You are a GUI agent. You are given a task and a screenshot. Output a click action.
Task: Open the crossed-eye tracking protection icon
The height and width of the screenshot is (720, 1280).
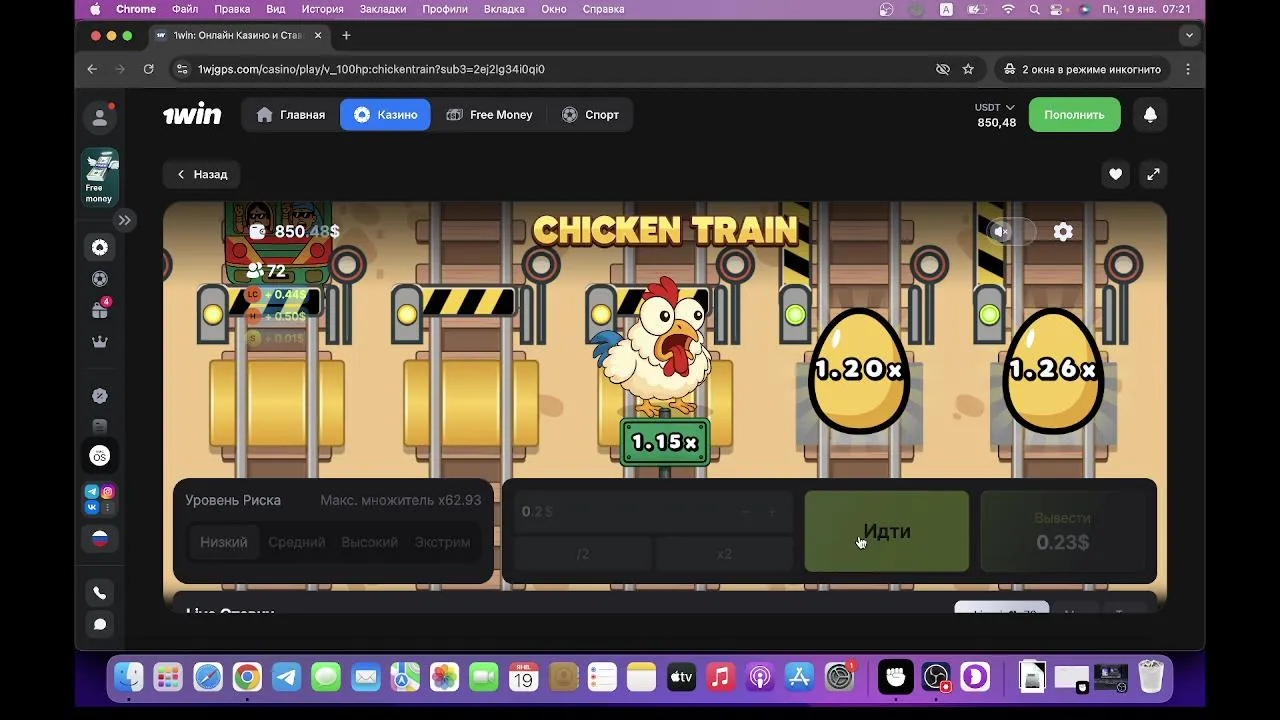[942, 69]
